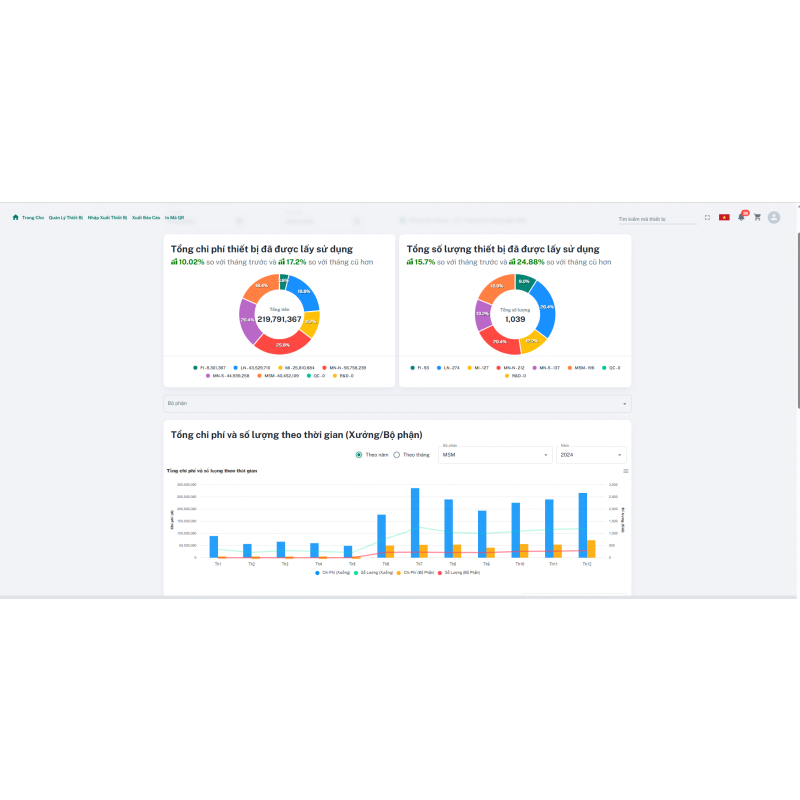Click purple slice of cost donut chart

[x=247, y=320]
